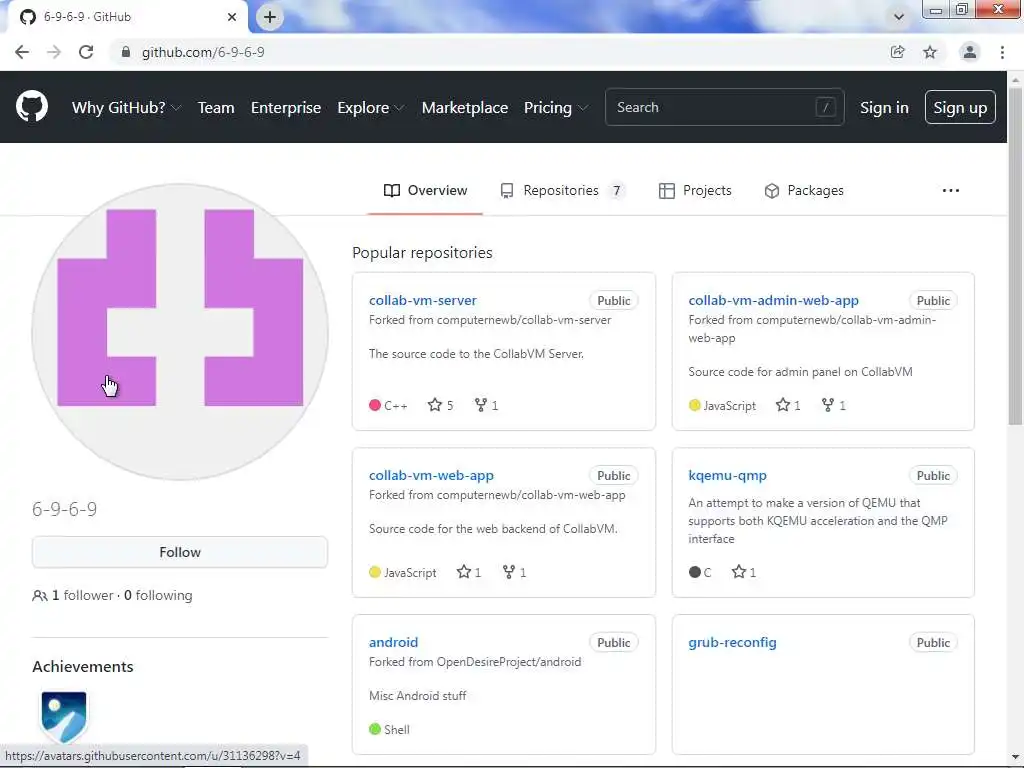Click the star count on collab-vm-server
Image resolution: width=1024 pixels, height=768 pixels.
pyautogui.click(x=441, y=406)
